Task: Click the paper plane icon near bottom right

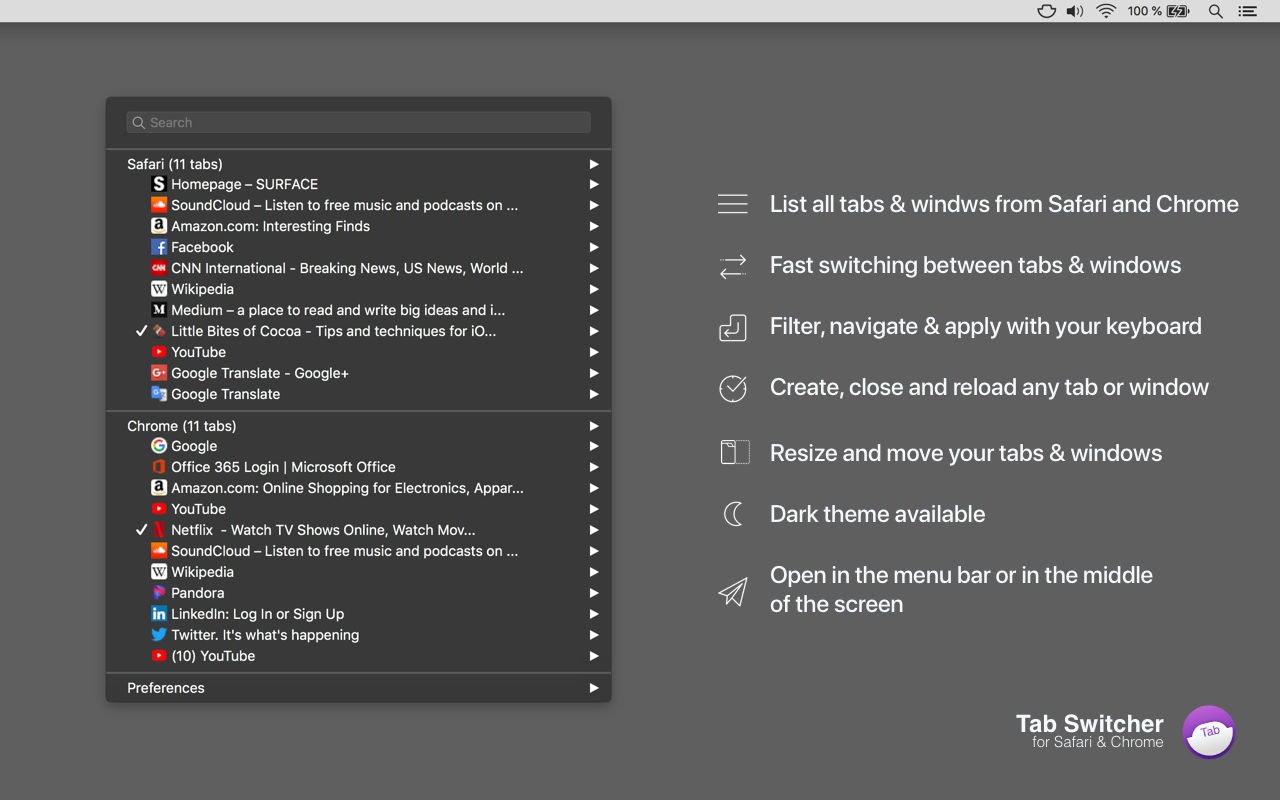Action: [x=733, y=590]
